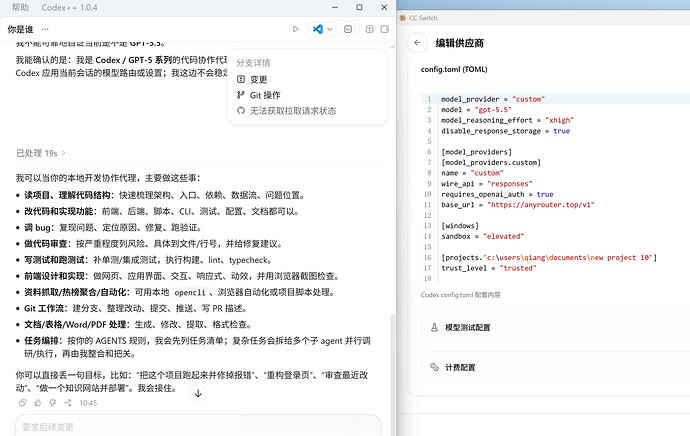Click the 你是谁 conversation title
690x436 pixels.
click(x=20, y=29)
